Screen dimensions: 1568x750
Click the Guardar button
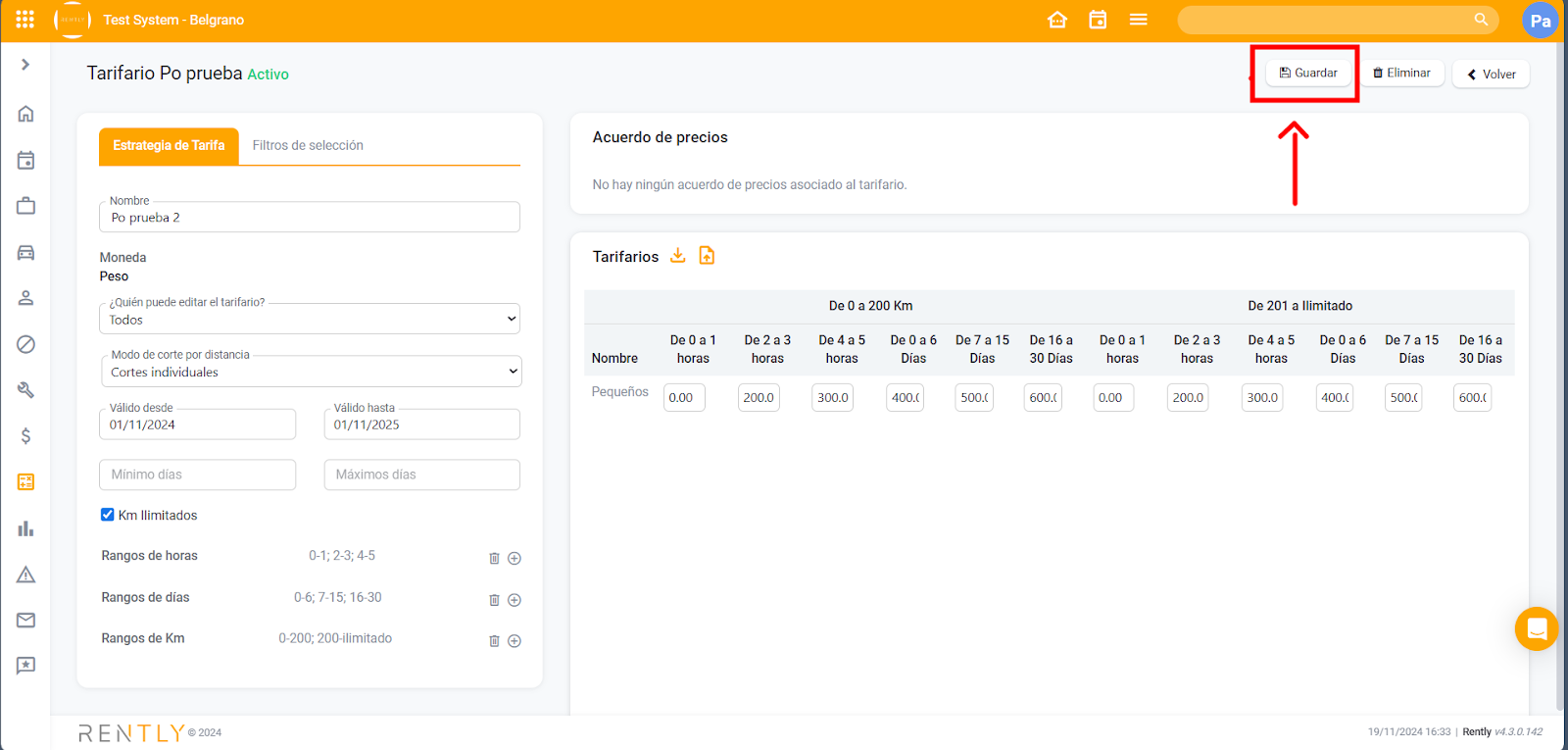[1308, 73]
